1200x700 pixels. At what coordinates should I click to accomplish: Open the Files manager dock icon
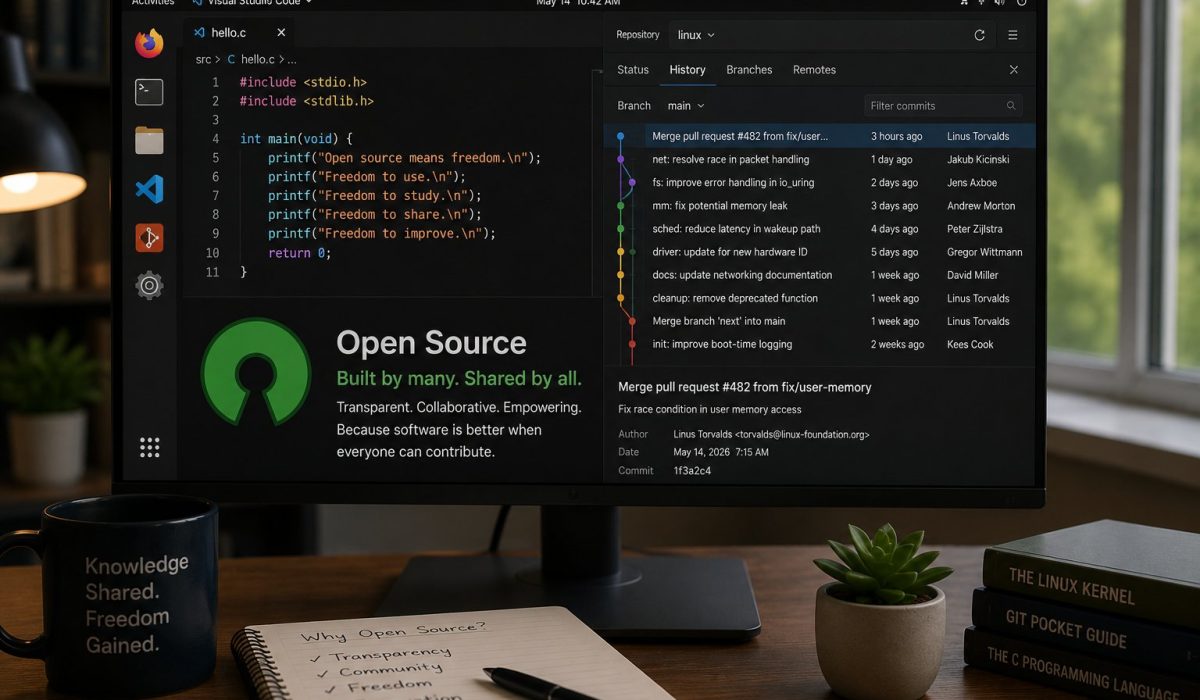click(149, 140)
